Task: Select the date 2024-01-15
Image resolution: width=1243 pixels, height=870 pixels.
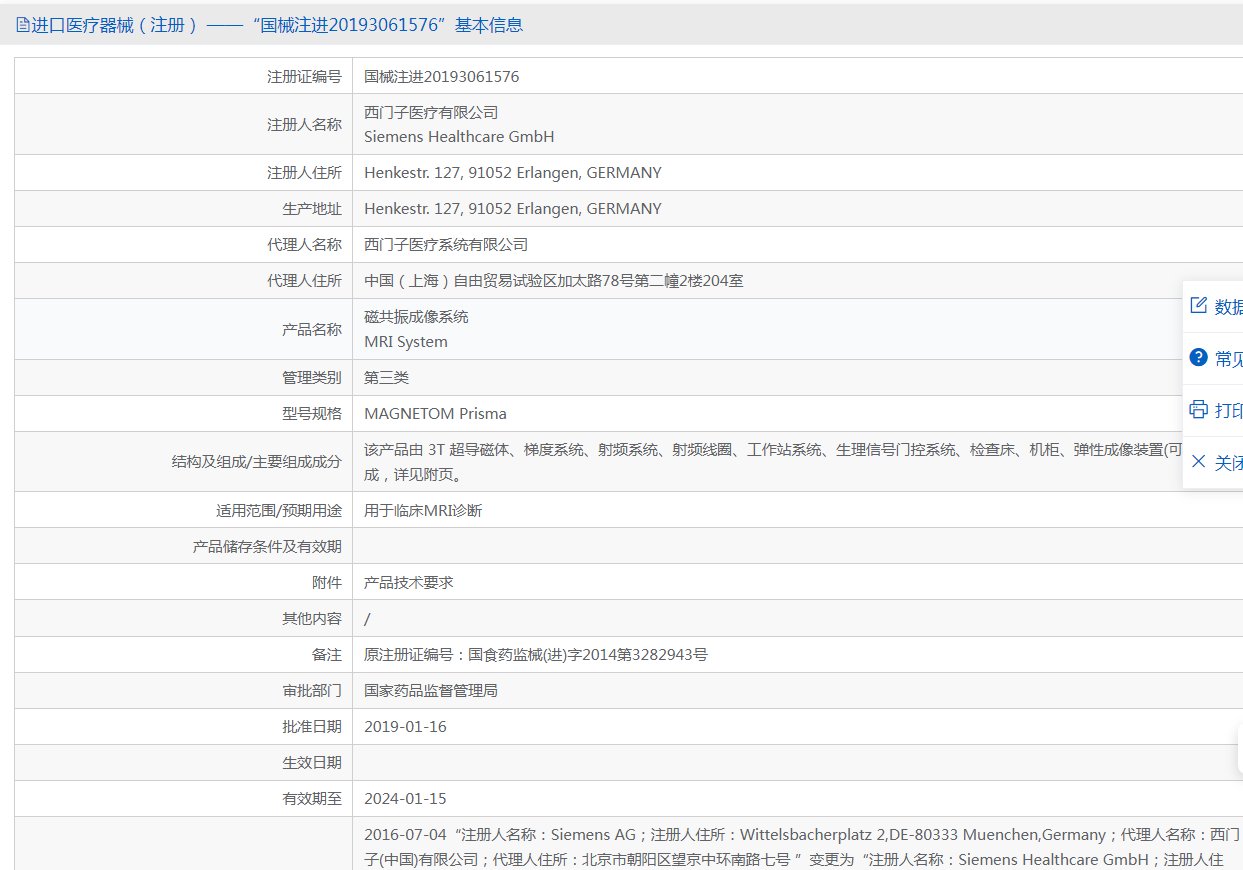Action: coord(406,799)
